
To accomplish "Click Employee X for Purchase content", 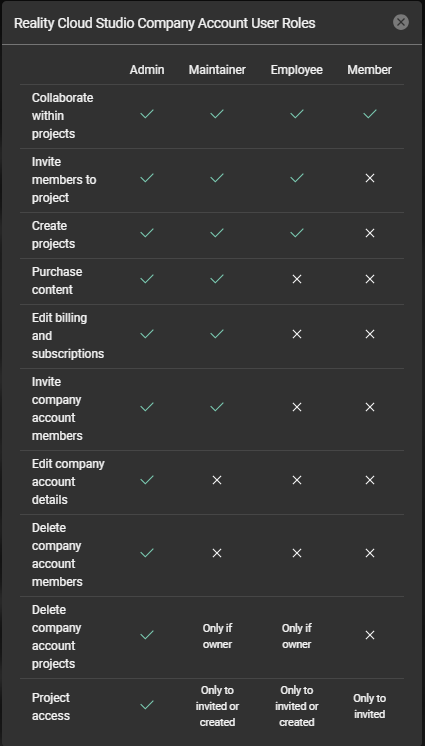I will 297,279.
